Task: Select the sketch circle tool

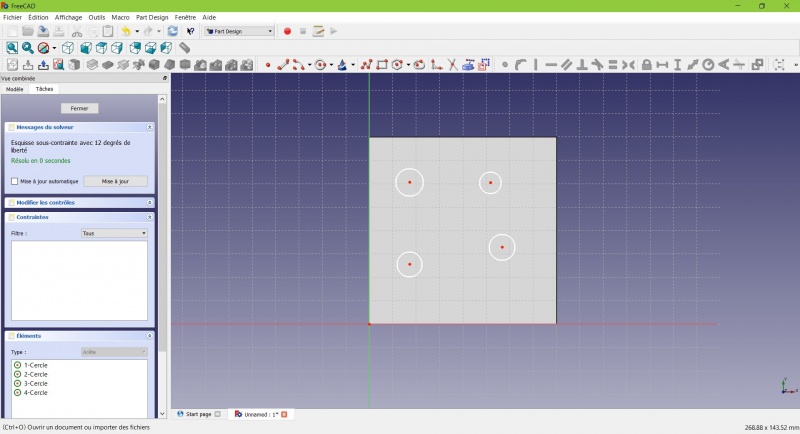Action: point(320,65)
